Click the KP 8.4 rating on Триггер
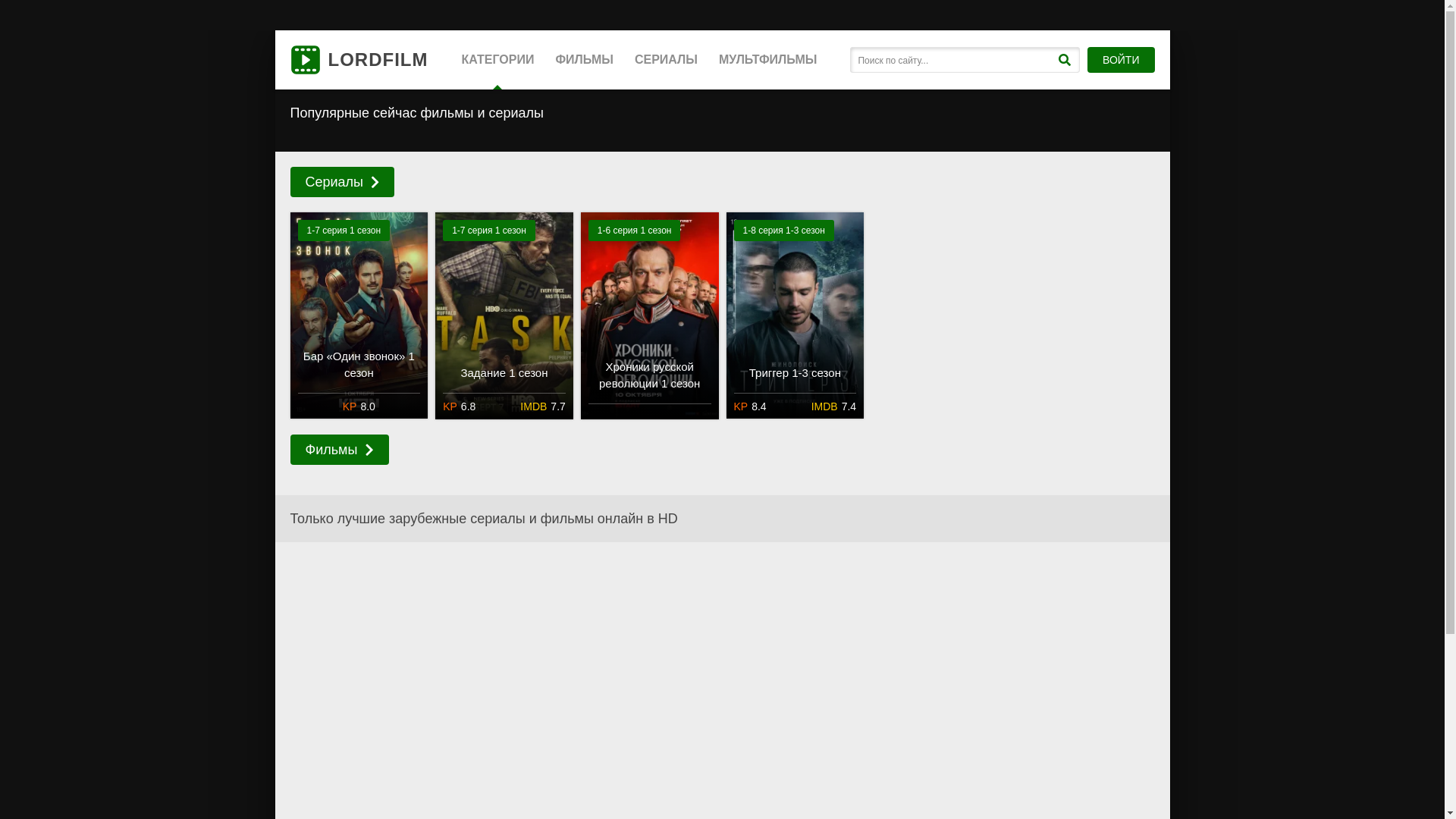The image size is (1456, 819). (750, 406)
